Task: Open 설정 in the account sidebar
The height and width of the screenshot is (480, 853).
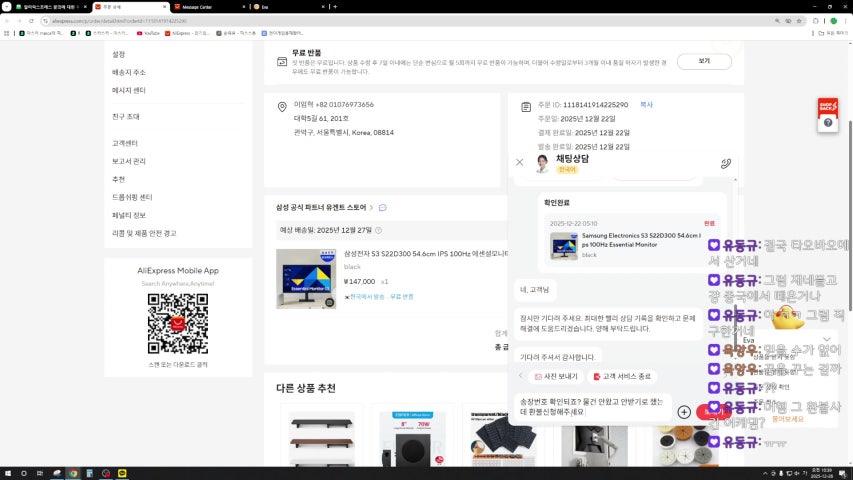Action: tap(119, 54)
